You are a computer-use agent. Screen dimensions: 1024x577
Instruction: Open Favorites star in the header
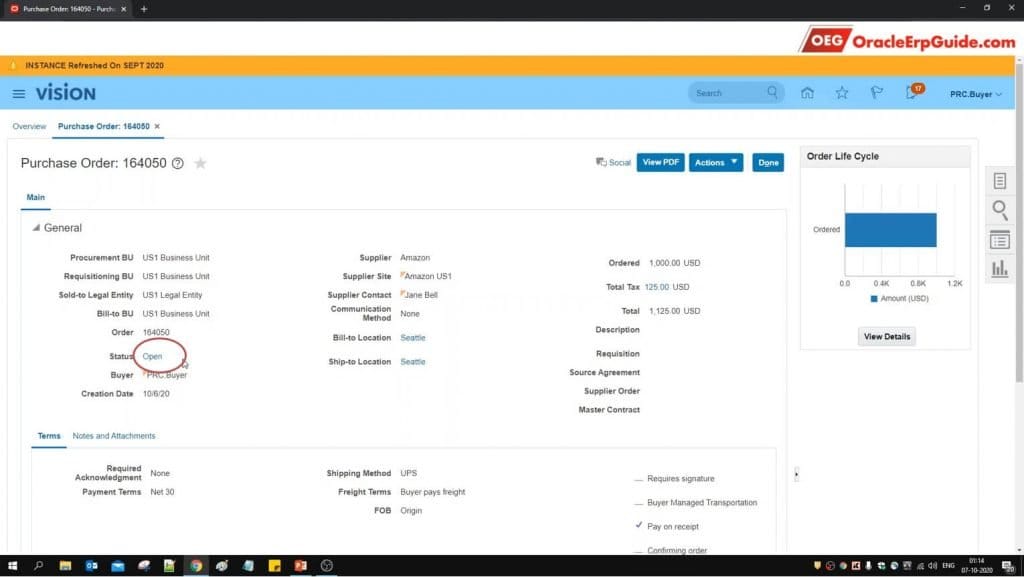(842, 93)
